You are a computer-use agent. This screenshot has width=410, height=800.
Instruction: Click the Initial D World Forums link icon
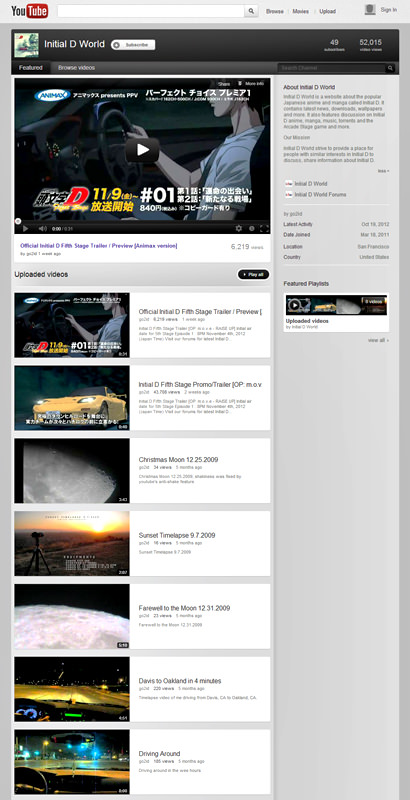pos(289,195)
